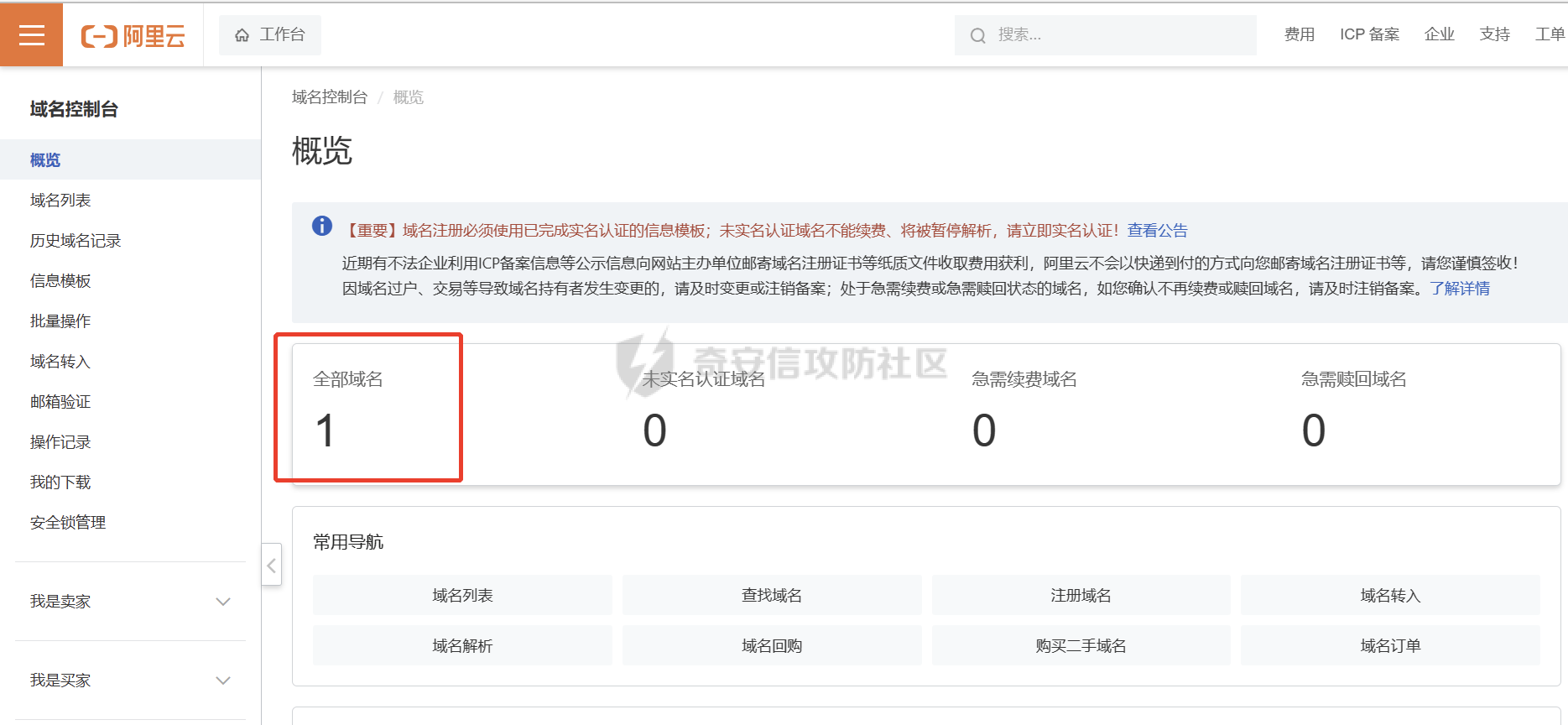Click into the top search field

[x=1116, y=35]
